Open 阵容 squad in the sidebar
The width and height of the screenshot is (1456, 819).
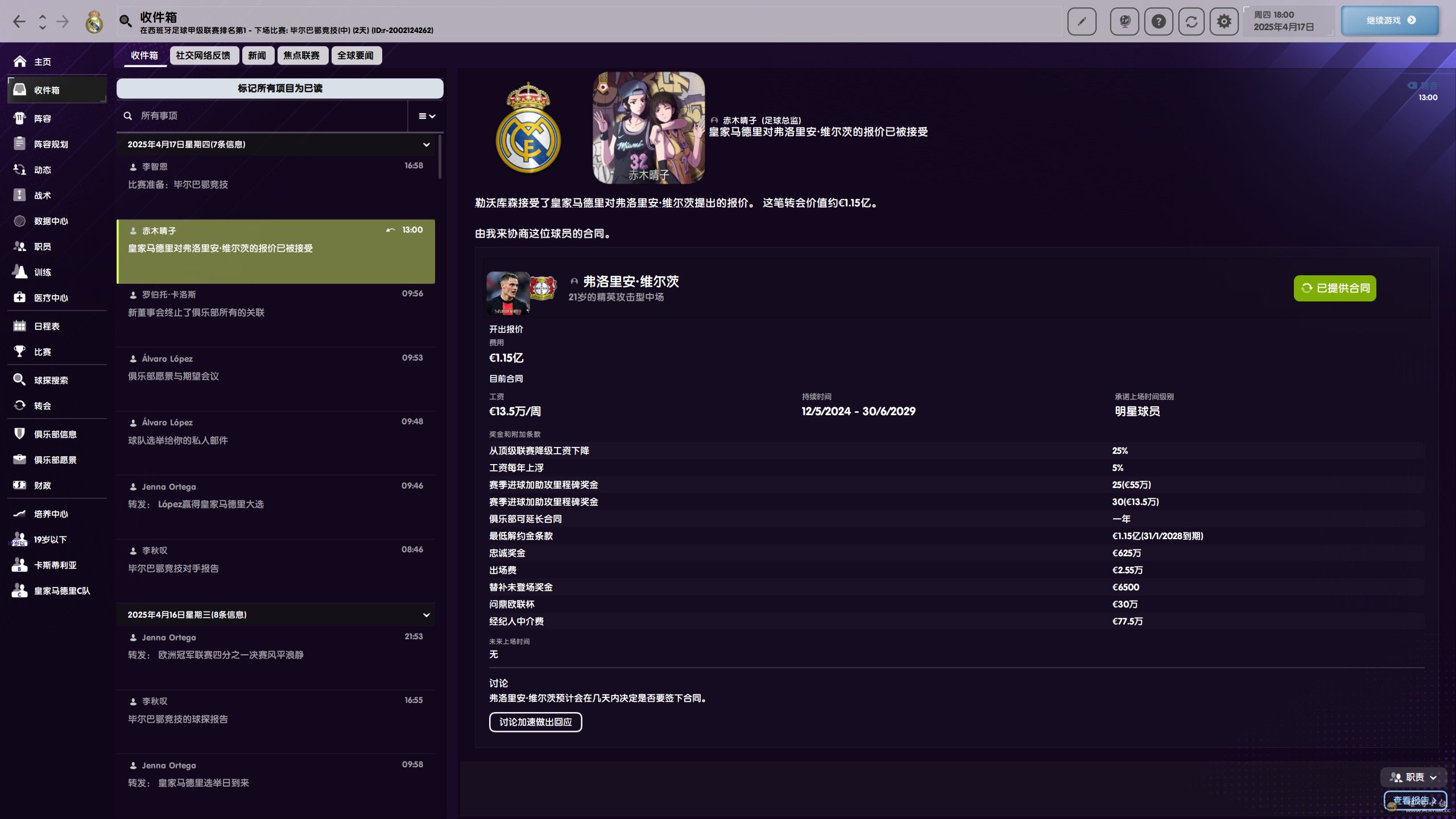[57, 118]
